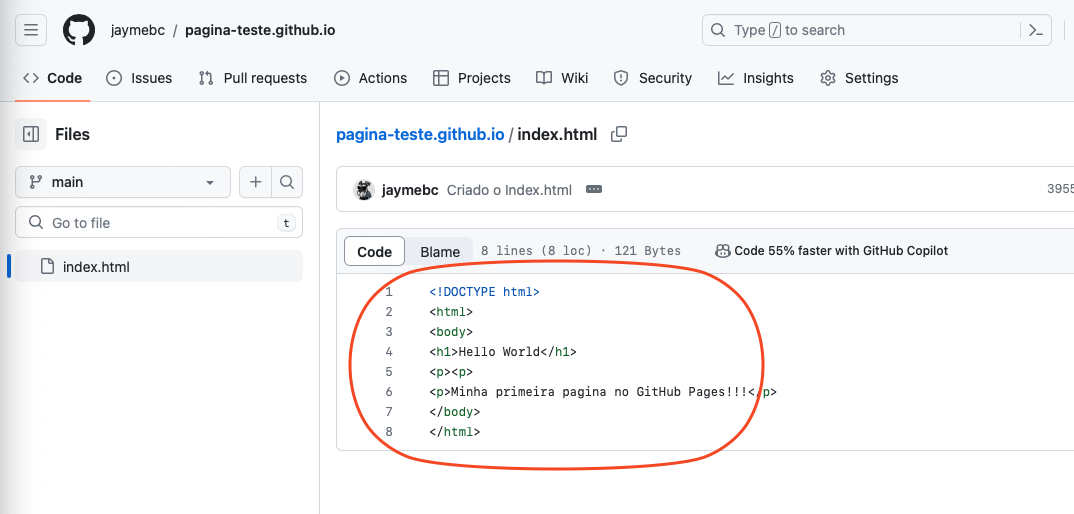Click the add file plus icon
Viewport: 1074px width, 514px height.
point(256,182)
